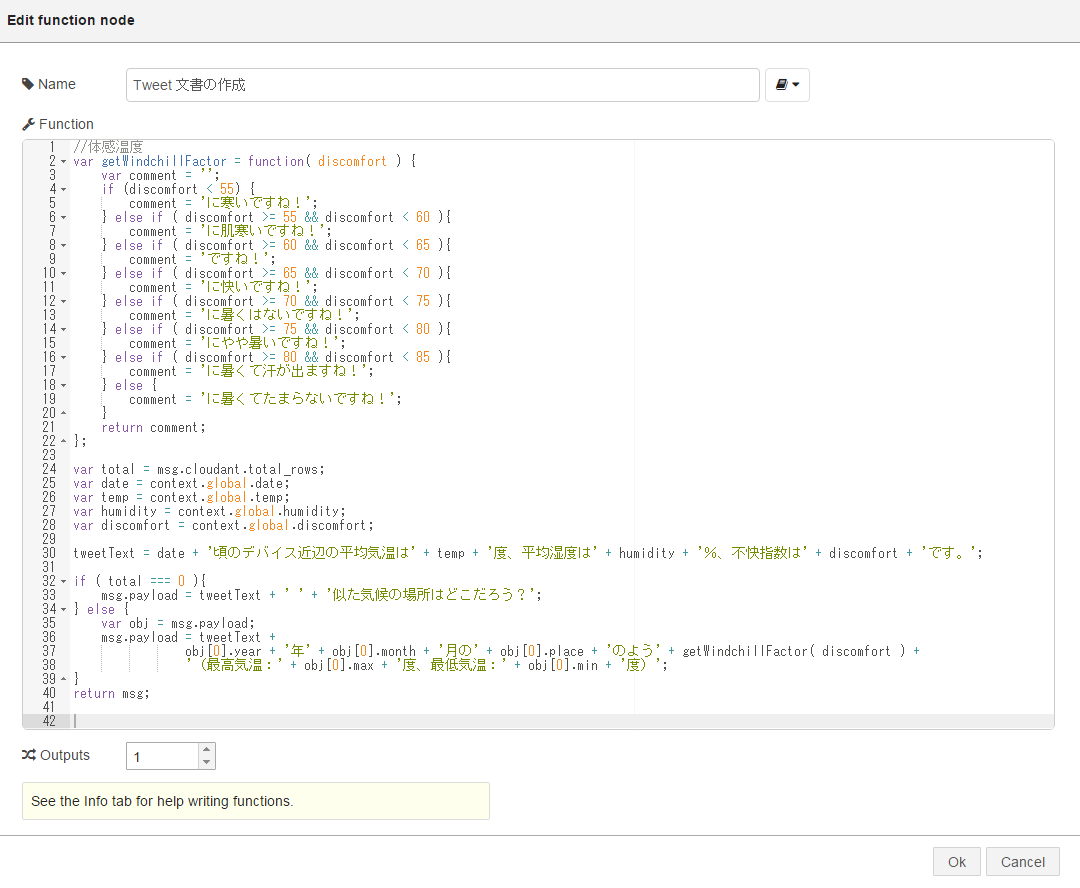This screenshot has height=888, width=1080.
Task: Toggle the fold arrow at line 20
Action: (63, 413)
